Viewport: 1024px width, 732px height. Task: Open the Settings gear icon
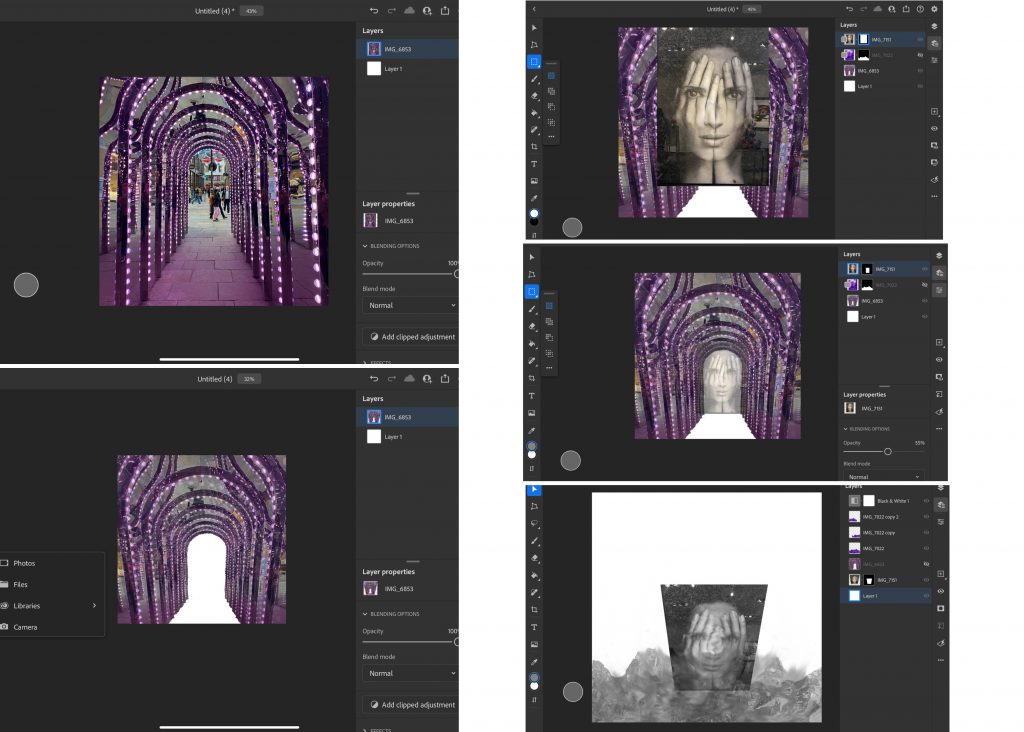click(x=934, y=9)
